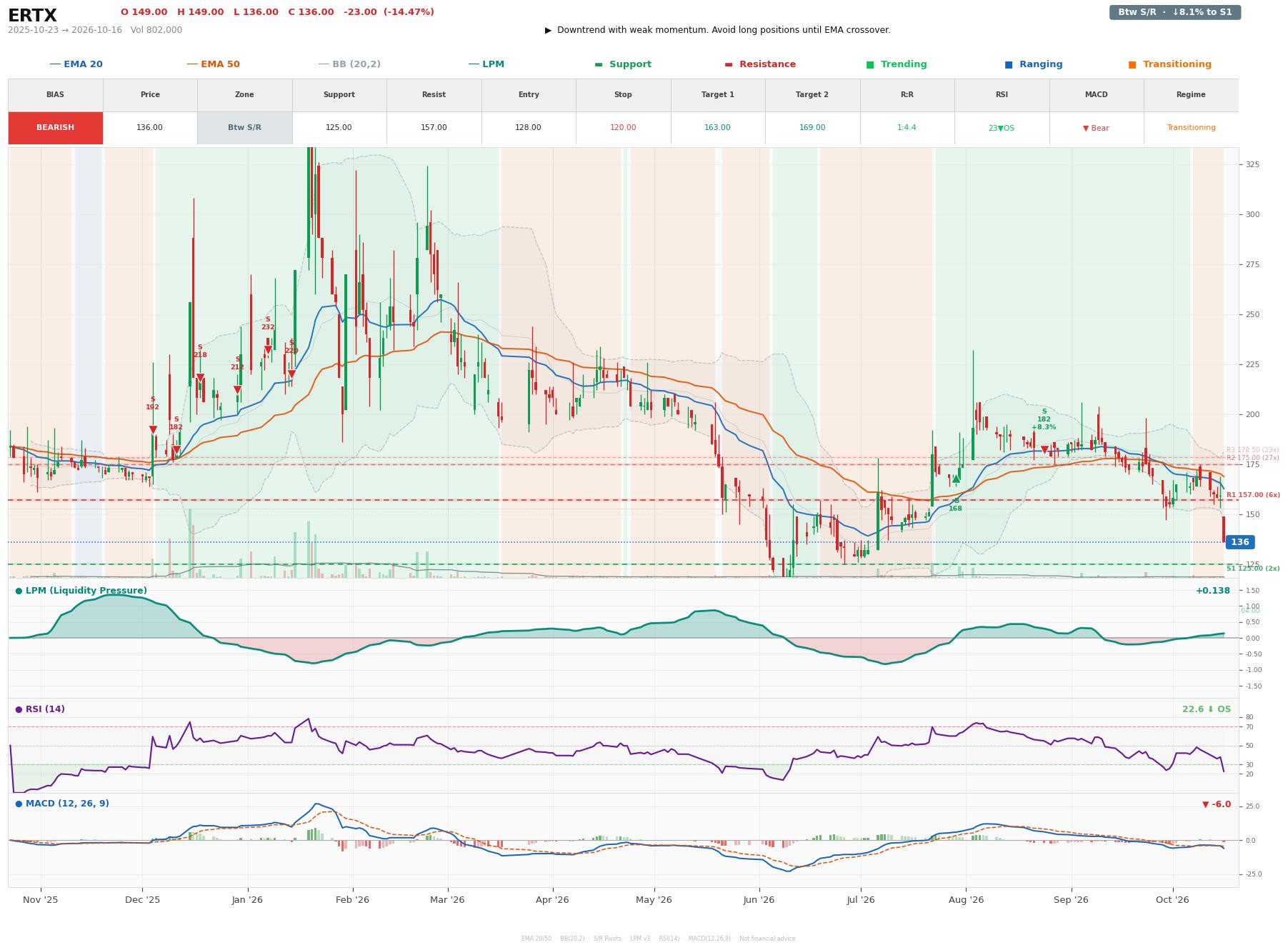This screenshot has width=1288, height=950.
Task: Click the LPM panel teal dot icon
Action: click(x=19, y=591)
